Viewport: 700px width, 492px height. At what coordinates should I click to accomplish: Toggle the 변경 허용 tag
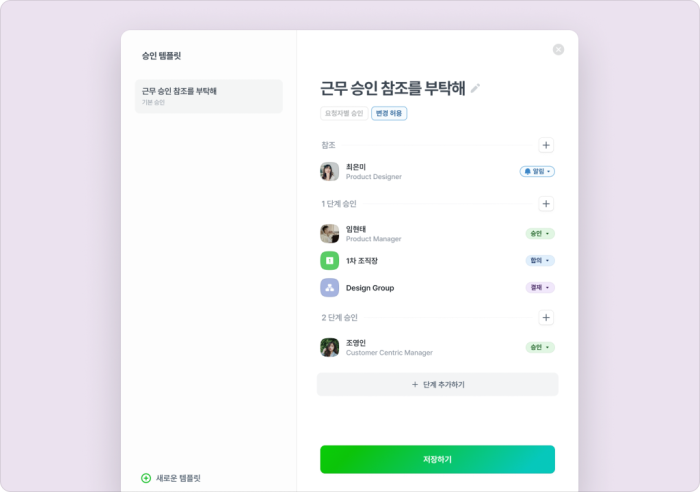point(389,113)
